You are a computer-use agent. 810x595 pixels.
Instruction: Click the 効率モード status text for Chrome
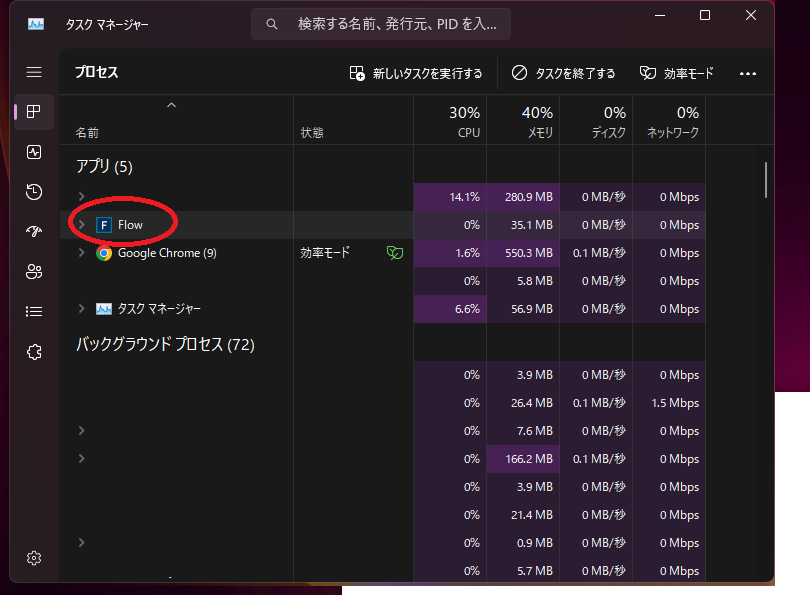tap(325, 253)
